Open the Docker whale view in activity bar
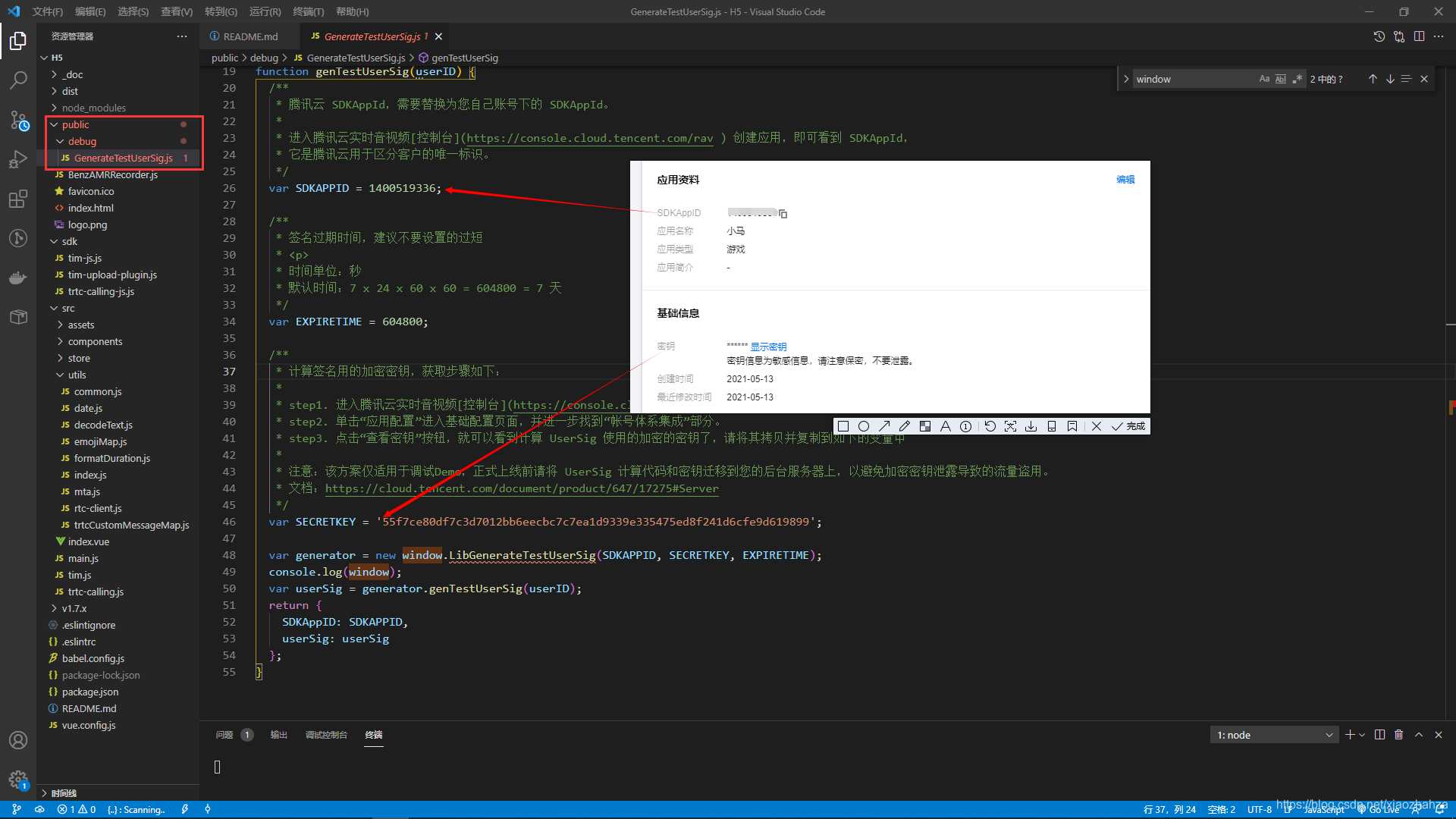Viewport: 1456px width, 819px height. (x=18, y=278)
